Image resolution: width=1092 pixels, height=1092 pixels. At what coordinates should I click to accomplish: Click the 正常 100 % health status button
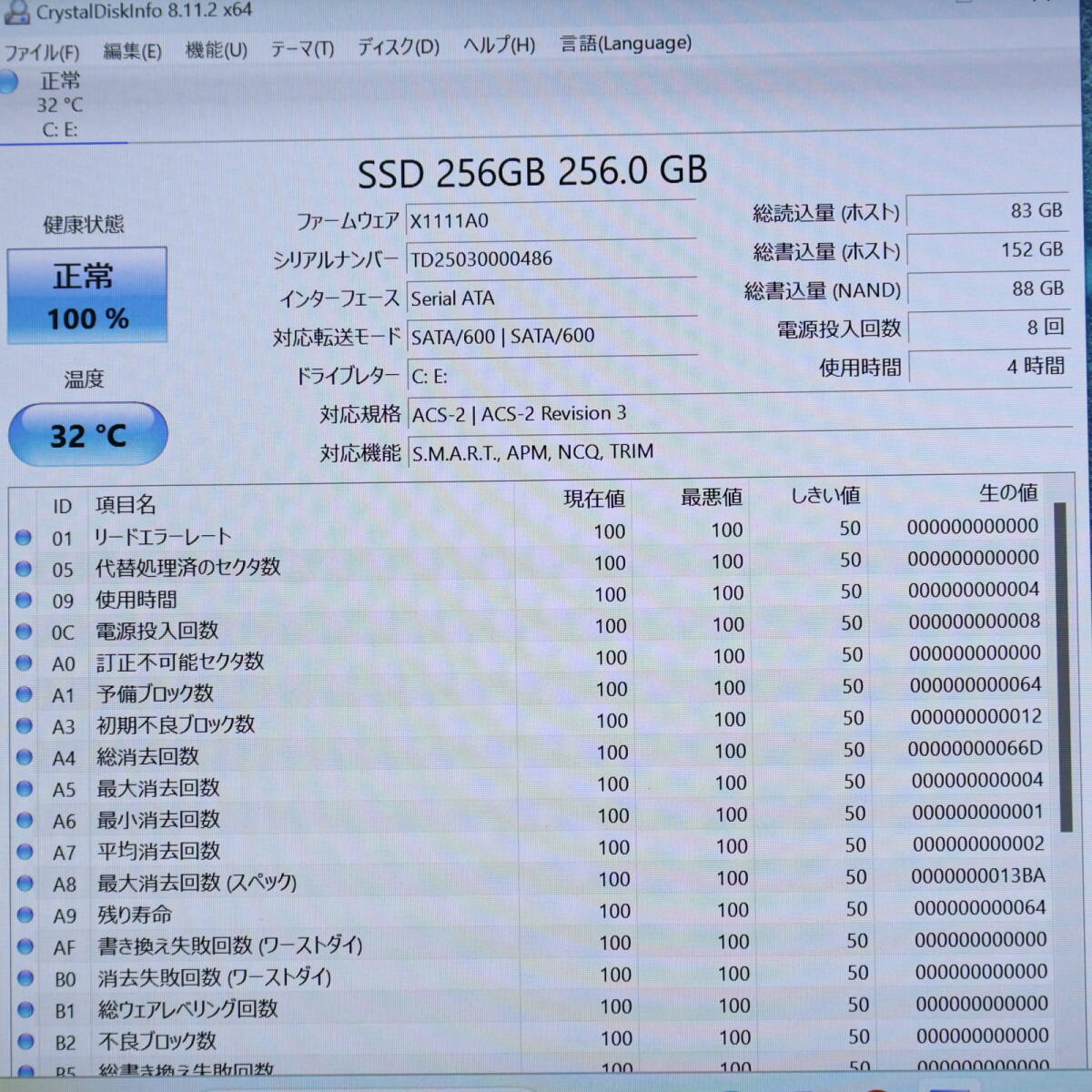click(87, 296)
